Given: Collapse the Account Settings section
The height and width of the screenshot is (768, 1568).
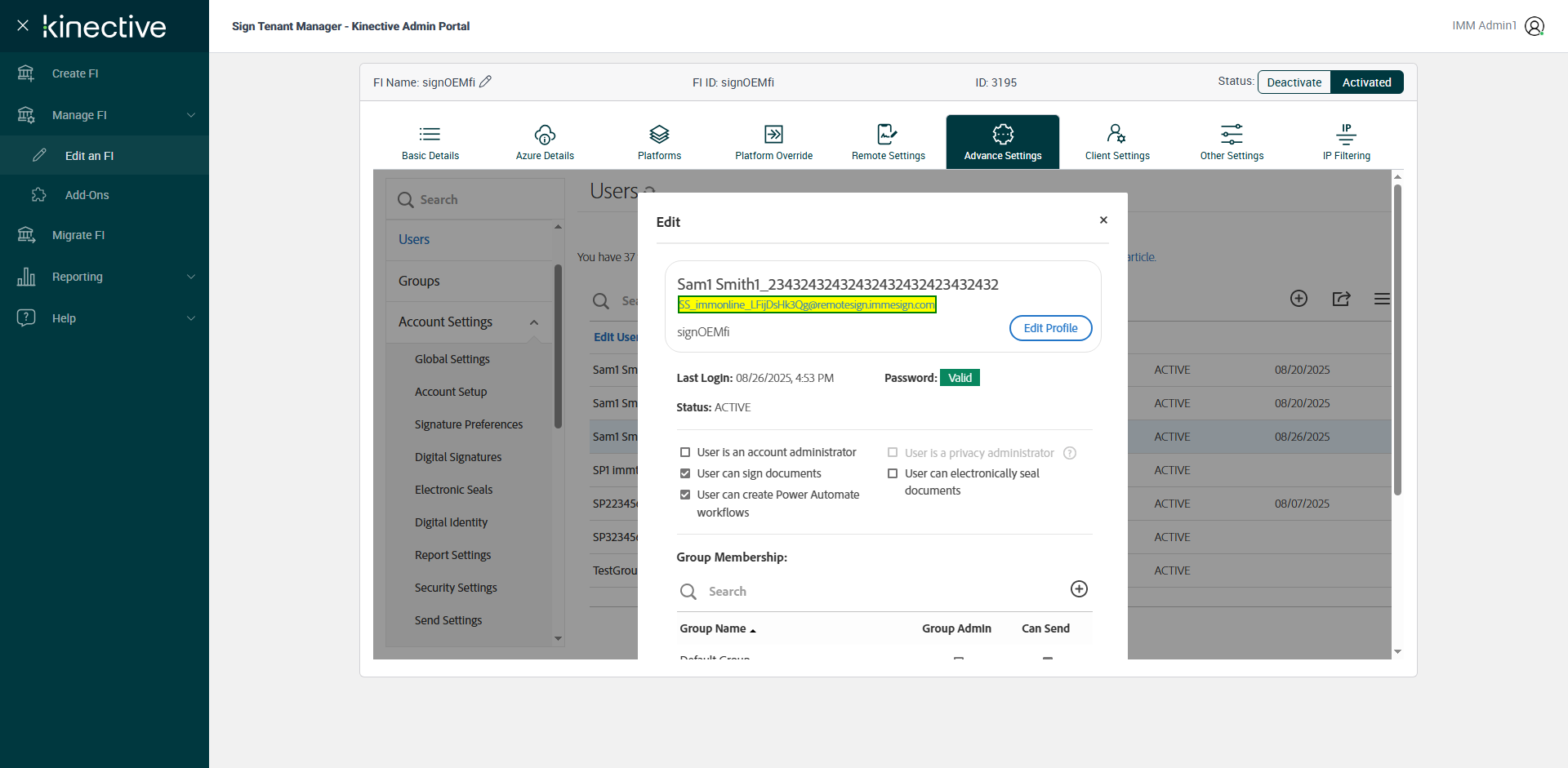Looking at the screenshot, I should coord(534,322).
